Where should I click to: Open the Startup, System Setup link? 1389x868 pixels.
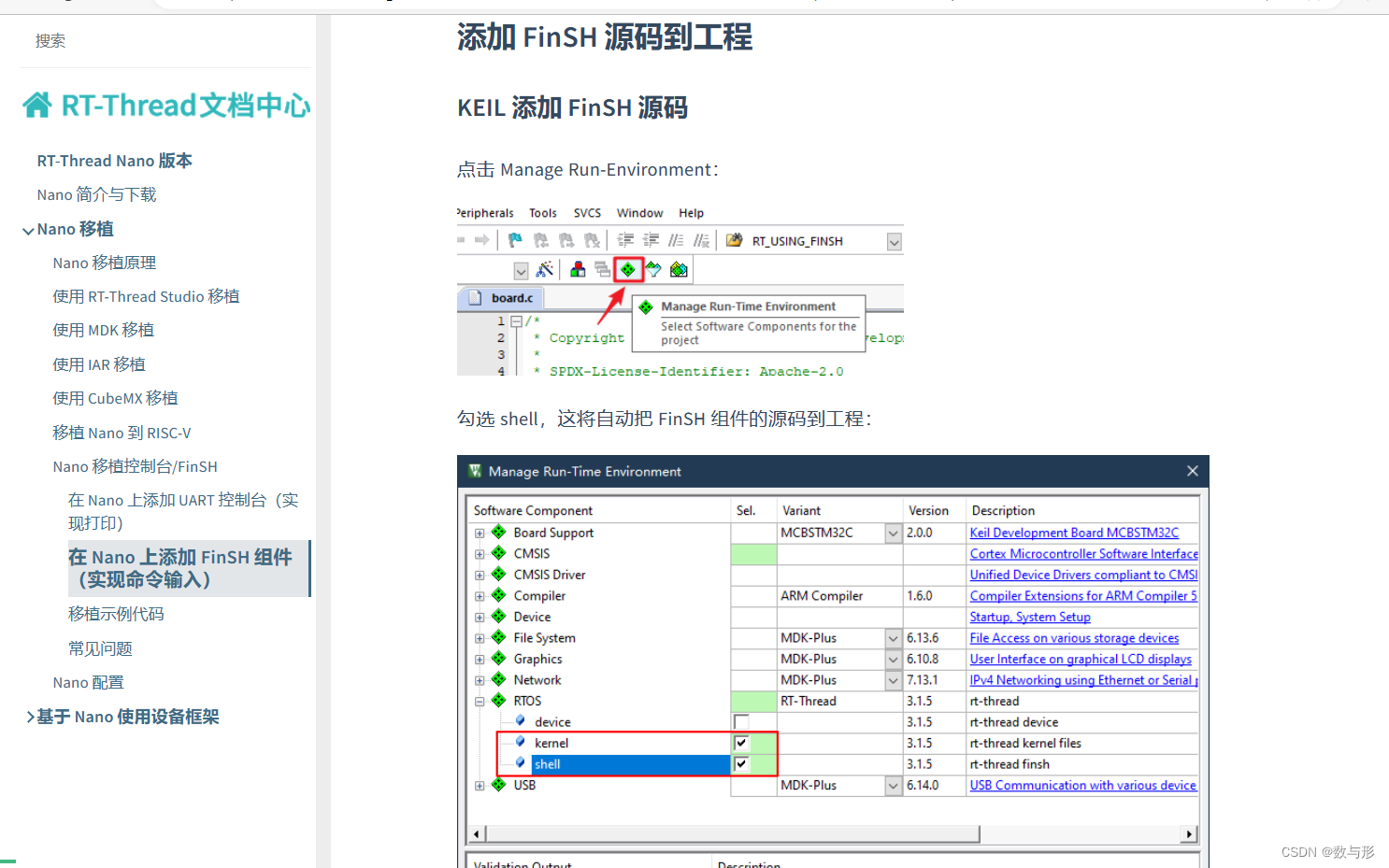pyautogui.click(x=1030, y=617)
